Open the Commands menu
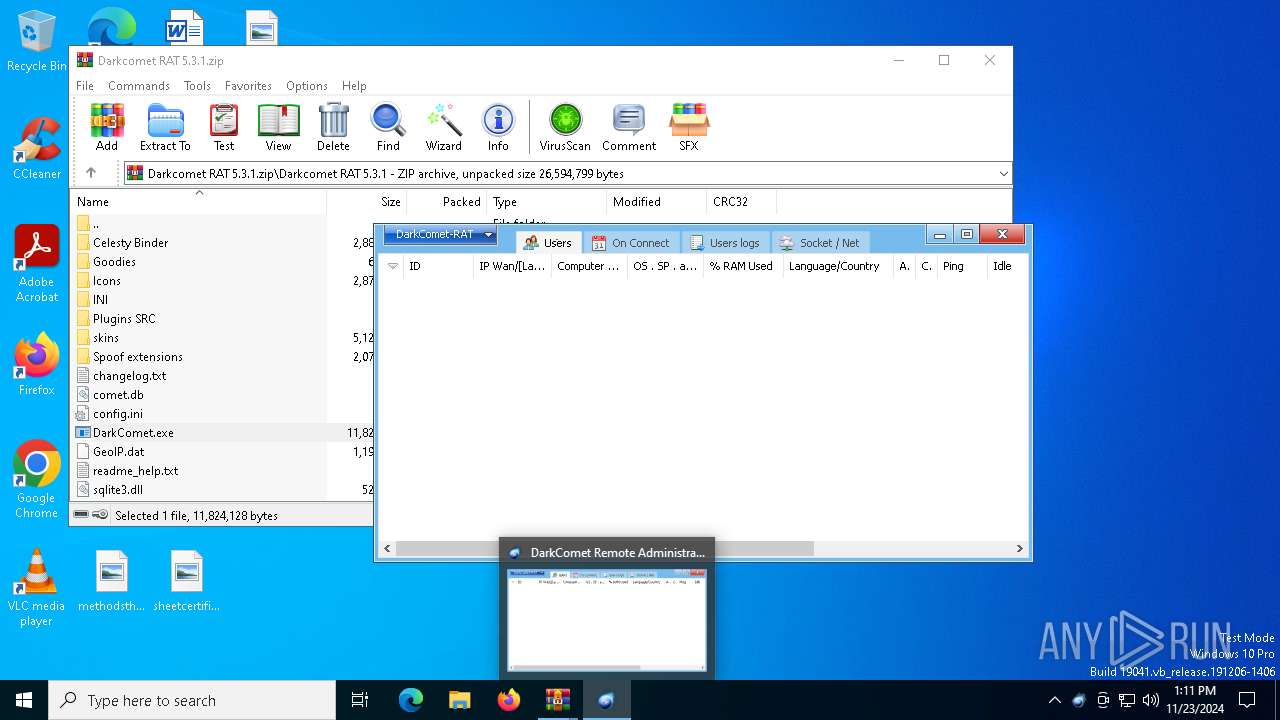This screenshot has height=720, width=1280. [x=139, y=86]
